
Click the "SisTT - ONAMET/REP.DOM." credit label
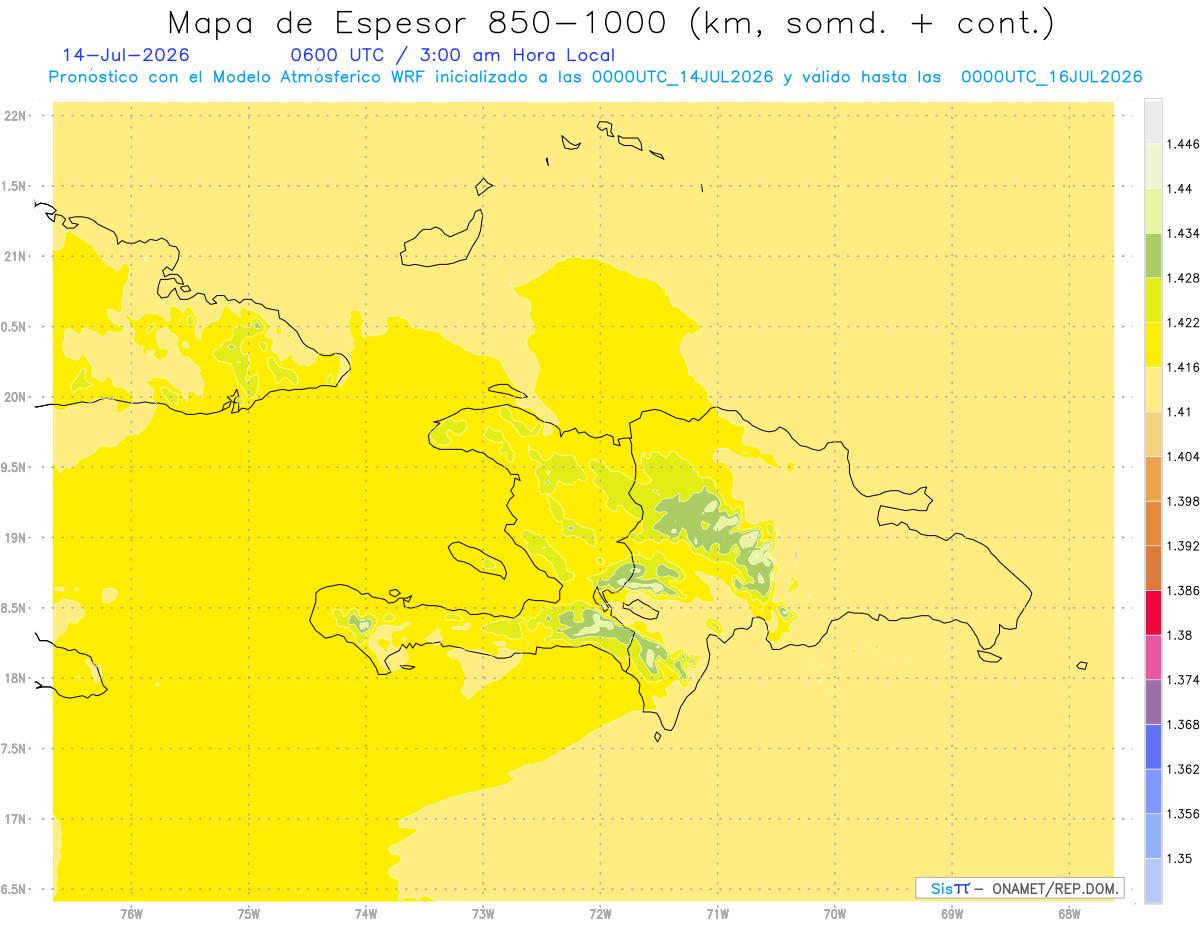(1019, 888)
